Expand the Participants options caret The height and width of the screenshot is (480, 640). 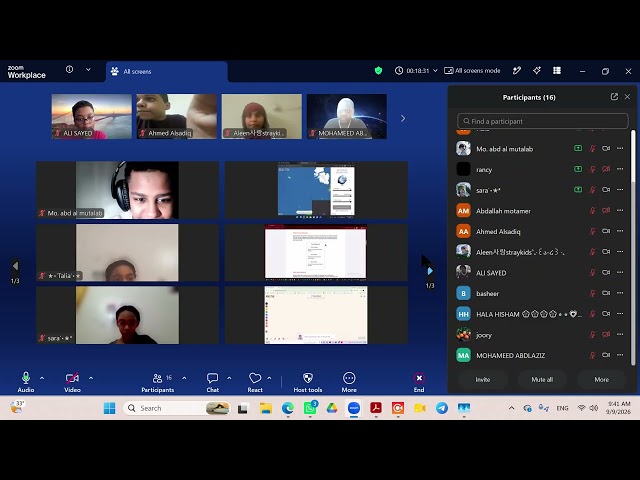tap(184, 378)
